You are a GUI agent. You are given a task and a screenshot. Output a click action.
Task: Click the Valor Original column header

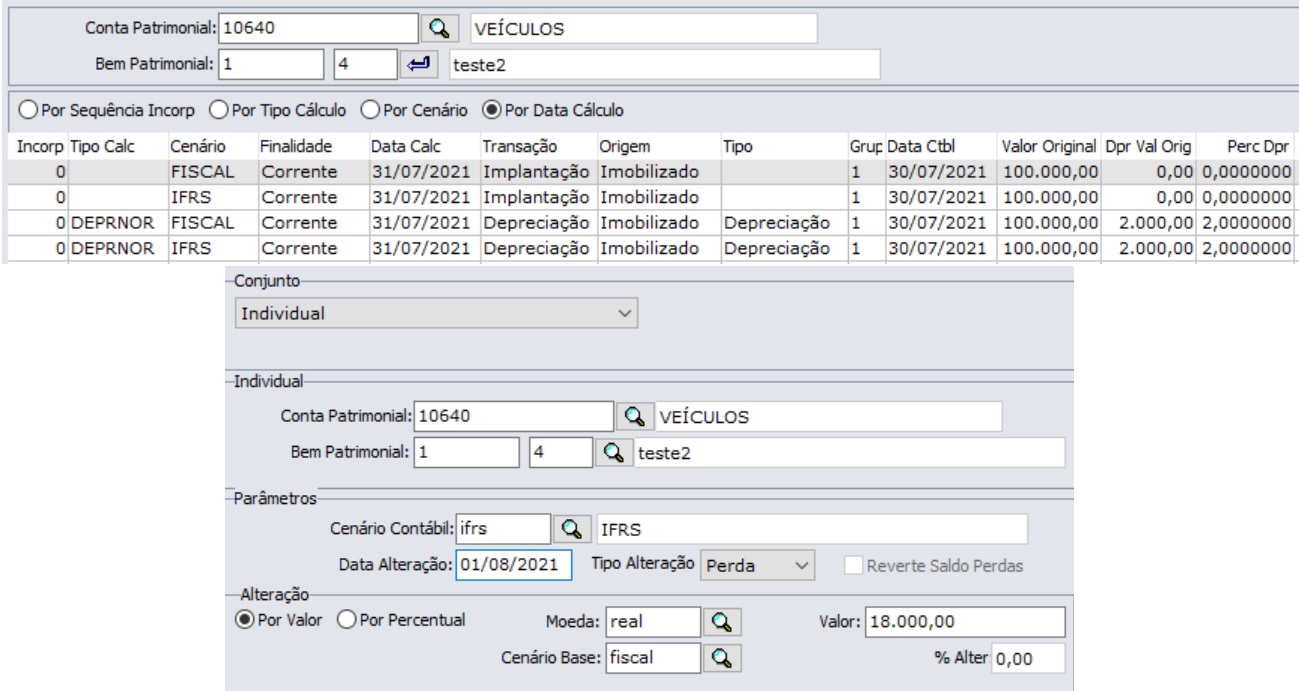[1047, 146]
